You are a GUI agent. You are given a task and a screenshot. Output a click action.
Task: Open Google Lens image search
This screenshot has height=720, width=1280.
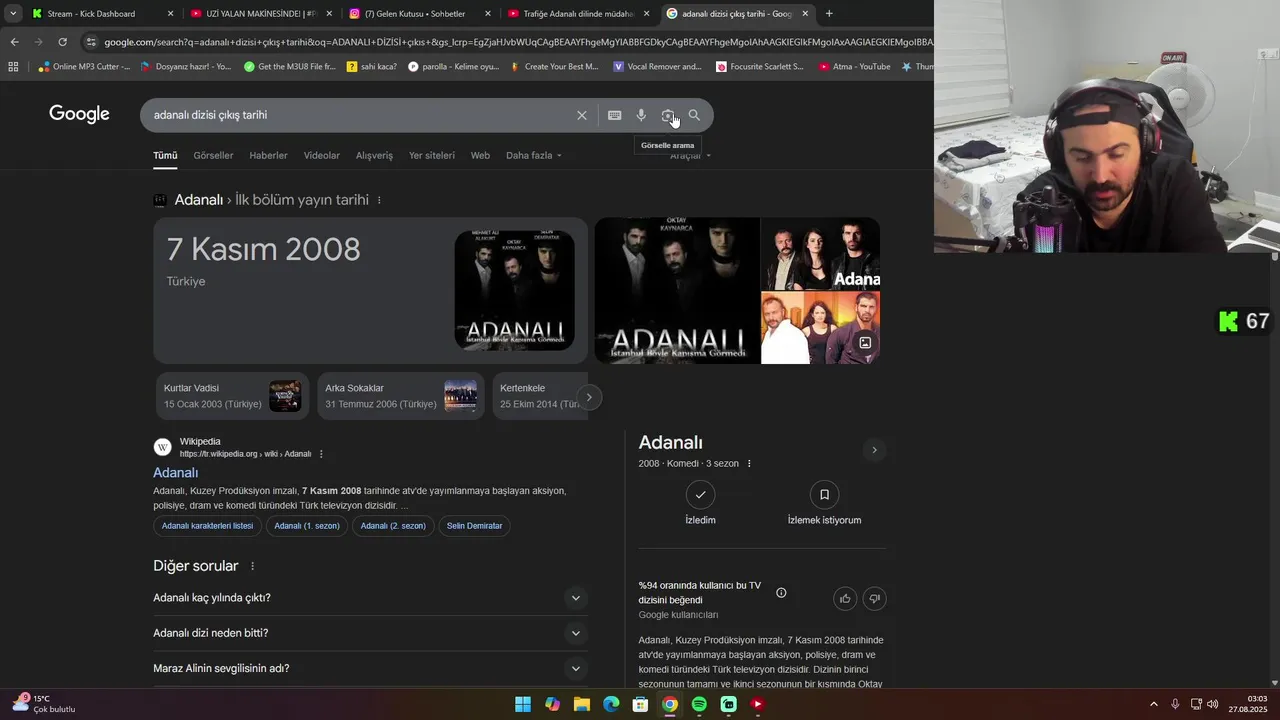click(x=668, y=115)
